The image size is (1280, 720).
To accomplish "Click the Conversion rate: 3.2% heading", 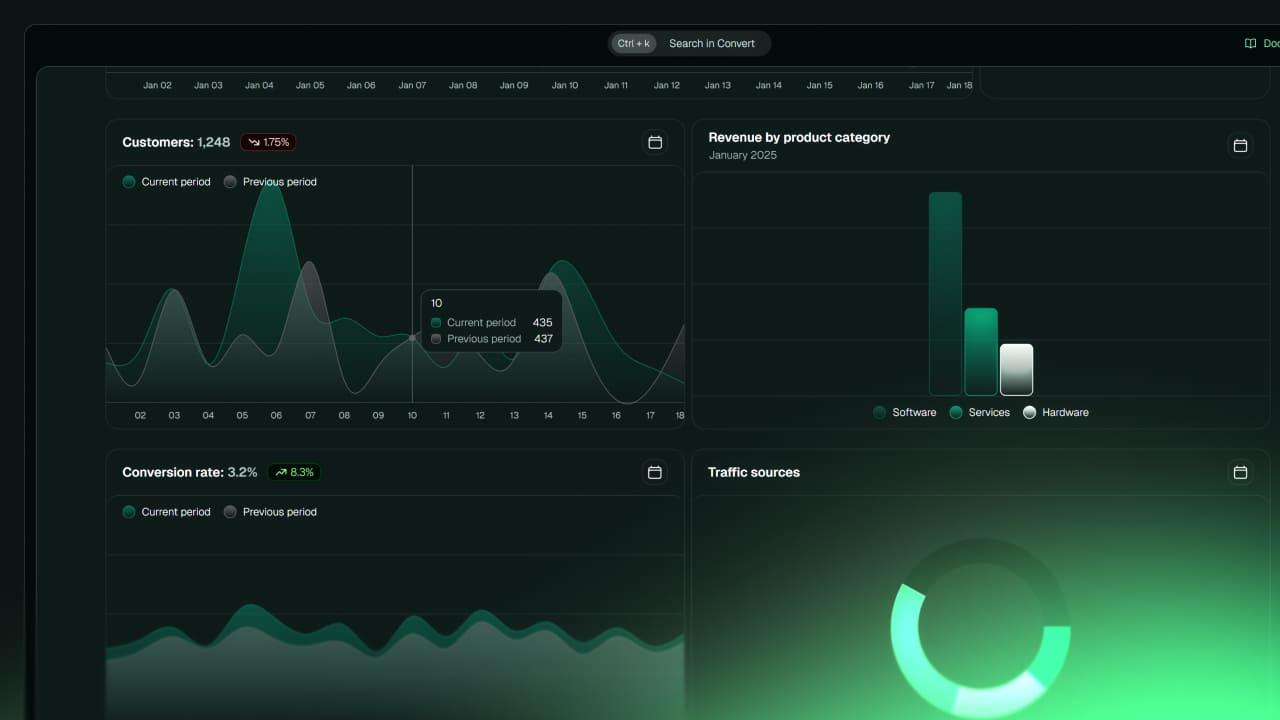I will click(190, 472).
